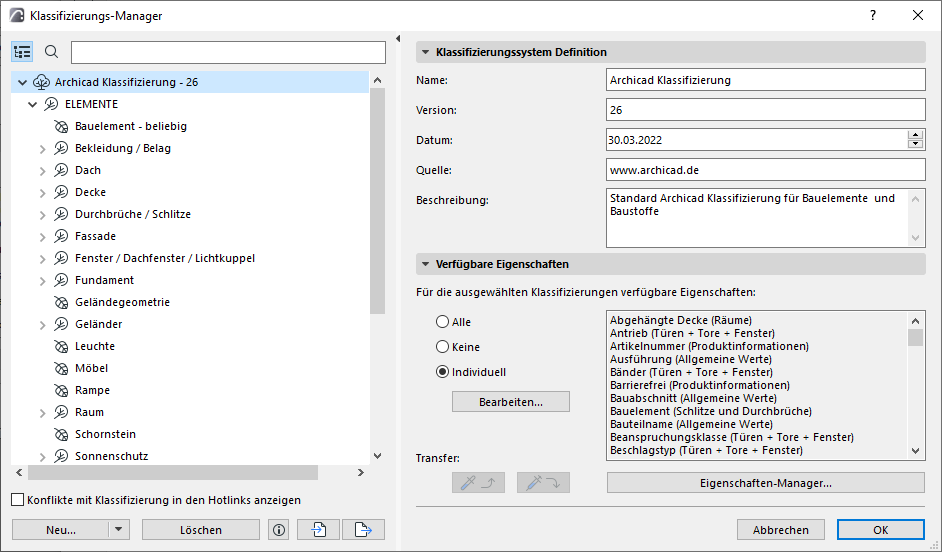Expand the Geländer branch

[x=43, y=325]
